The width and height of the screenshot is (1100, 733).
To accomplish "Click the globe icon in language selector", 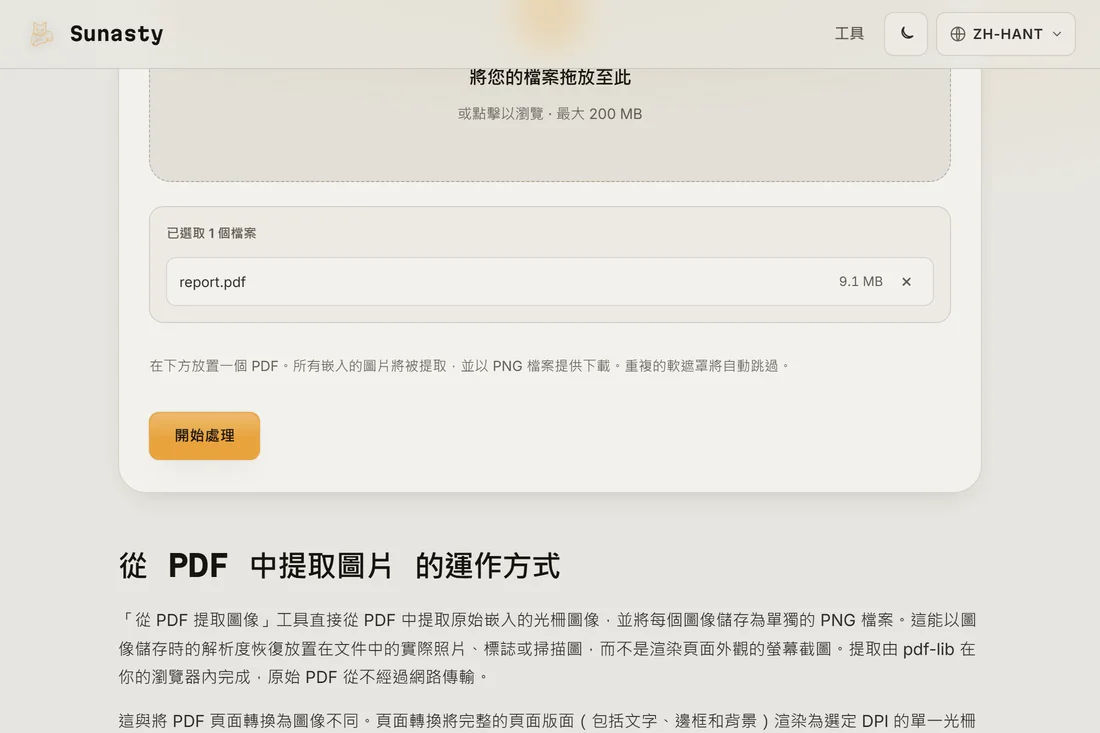I will (958, 34).
